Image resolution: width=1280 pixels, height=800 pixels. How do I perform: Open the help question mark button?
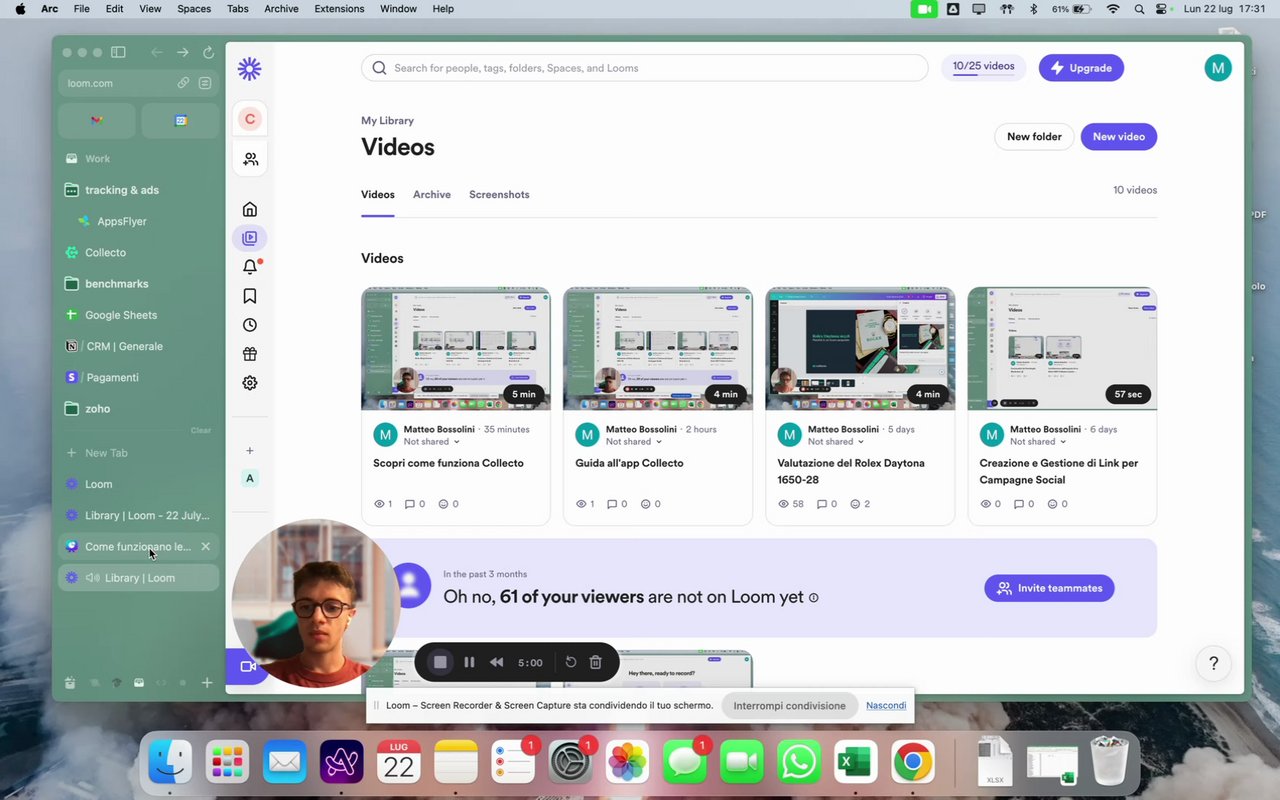pyautogui.click(x=1213, y=663)
